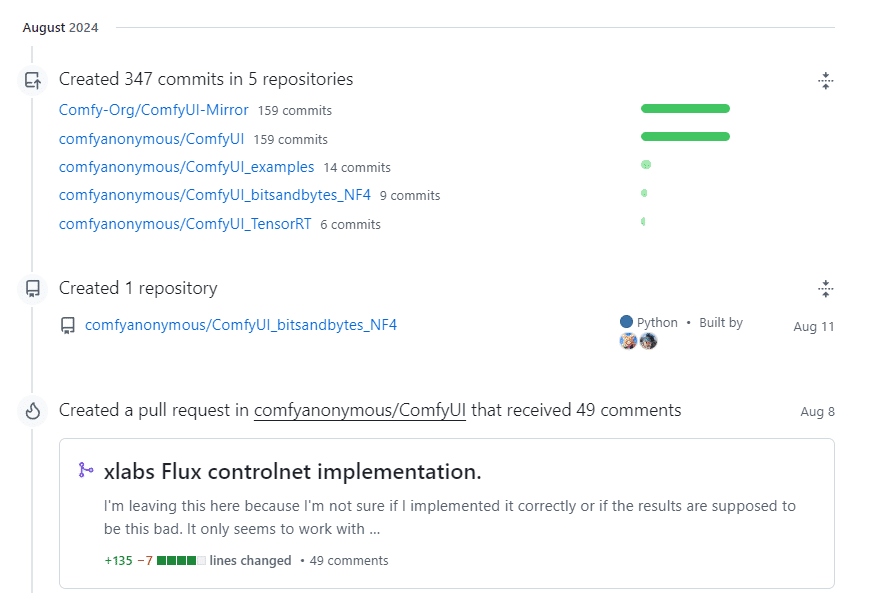
Task: Click the flame icon beside the pull request entry
Action: pyautogui.click(x=33, y=411)
